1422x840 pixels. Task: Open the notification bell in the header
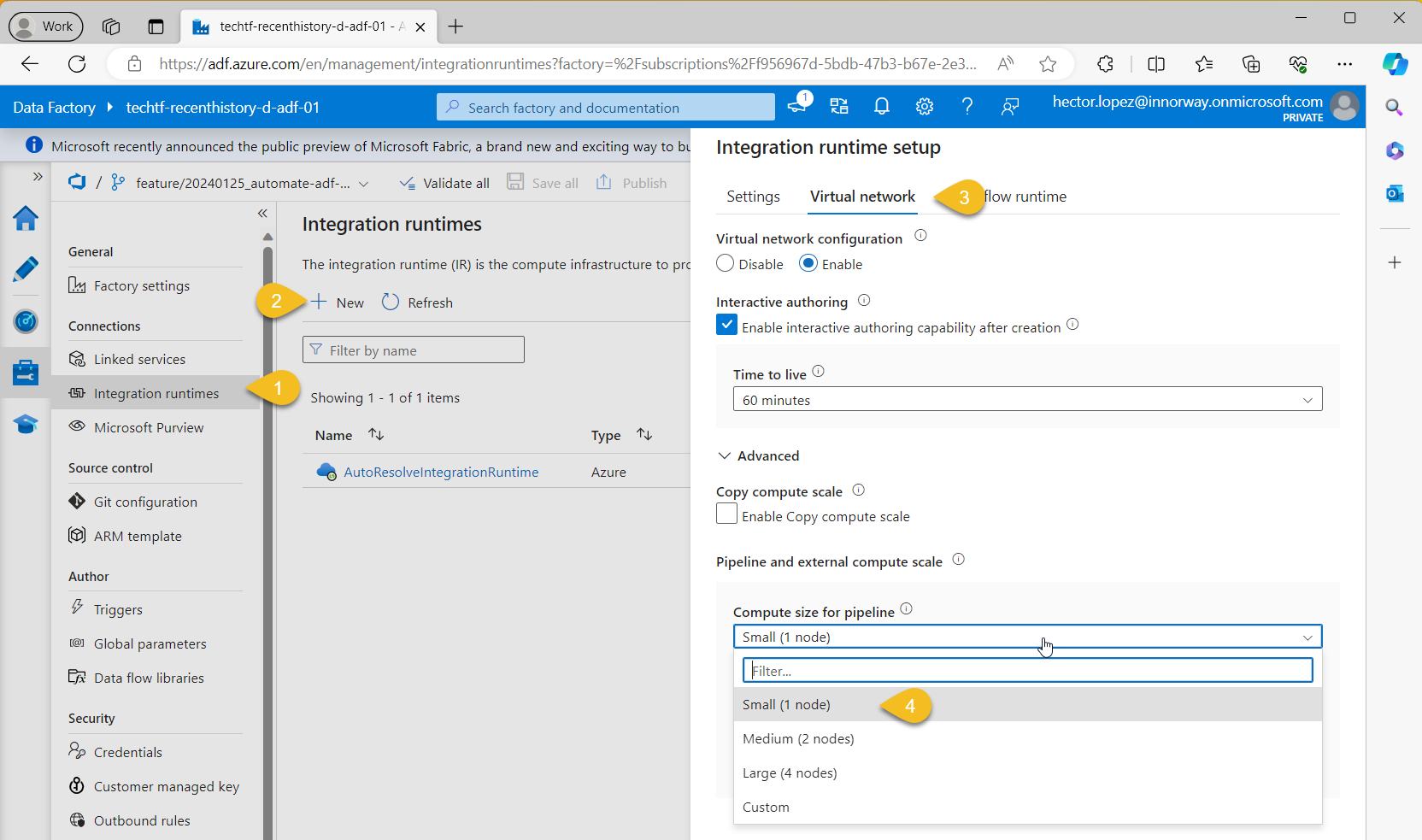tap(882, 106)
